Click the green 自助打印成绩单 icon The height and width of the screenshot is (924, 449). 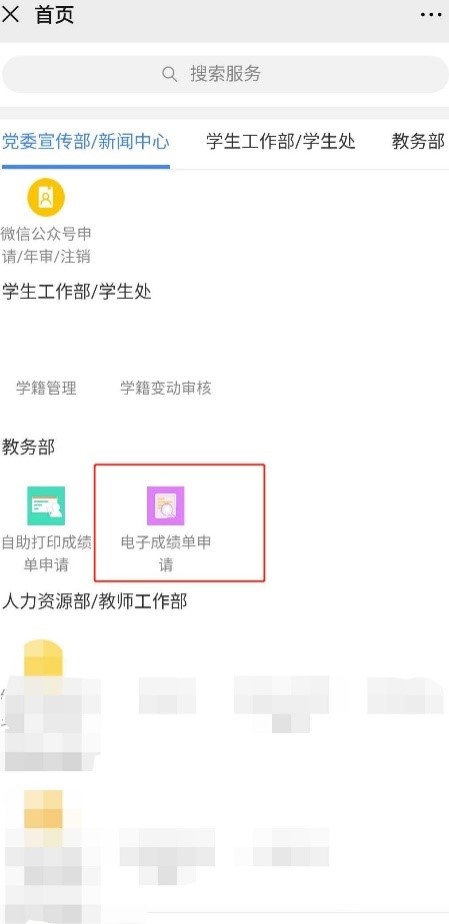[46, 506]
